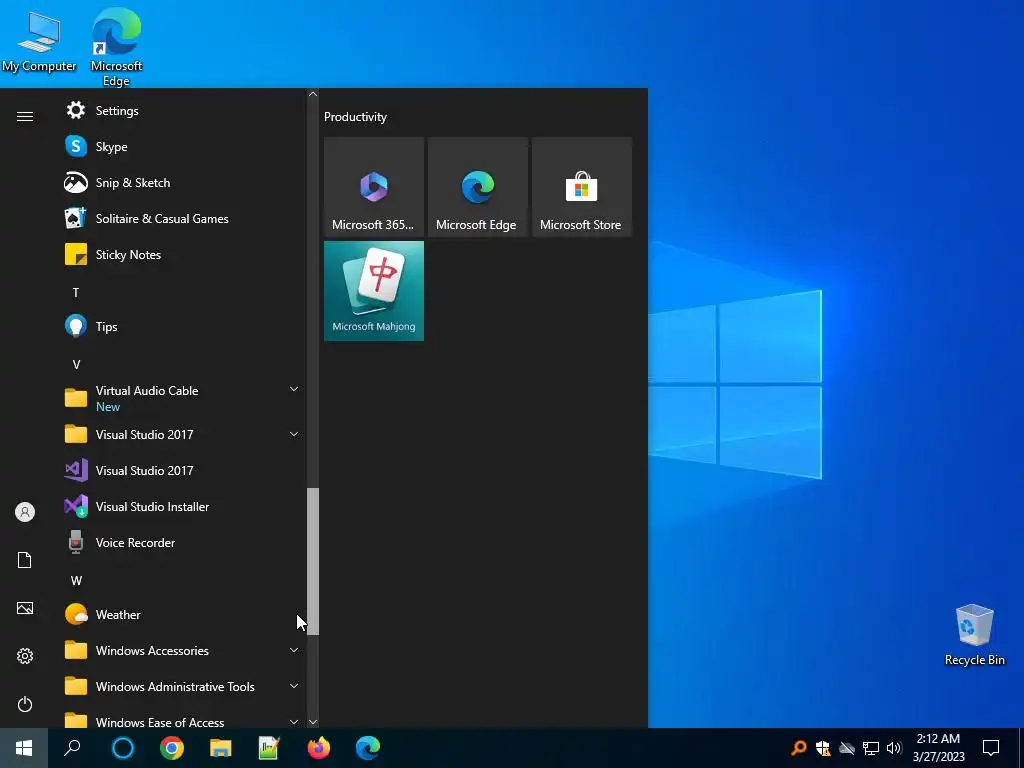Viewport: 1024px width, 768px height.
Task: Jump to the T letter header
Action: click(76, 293)
